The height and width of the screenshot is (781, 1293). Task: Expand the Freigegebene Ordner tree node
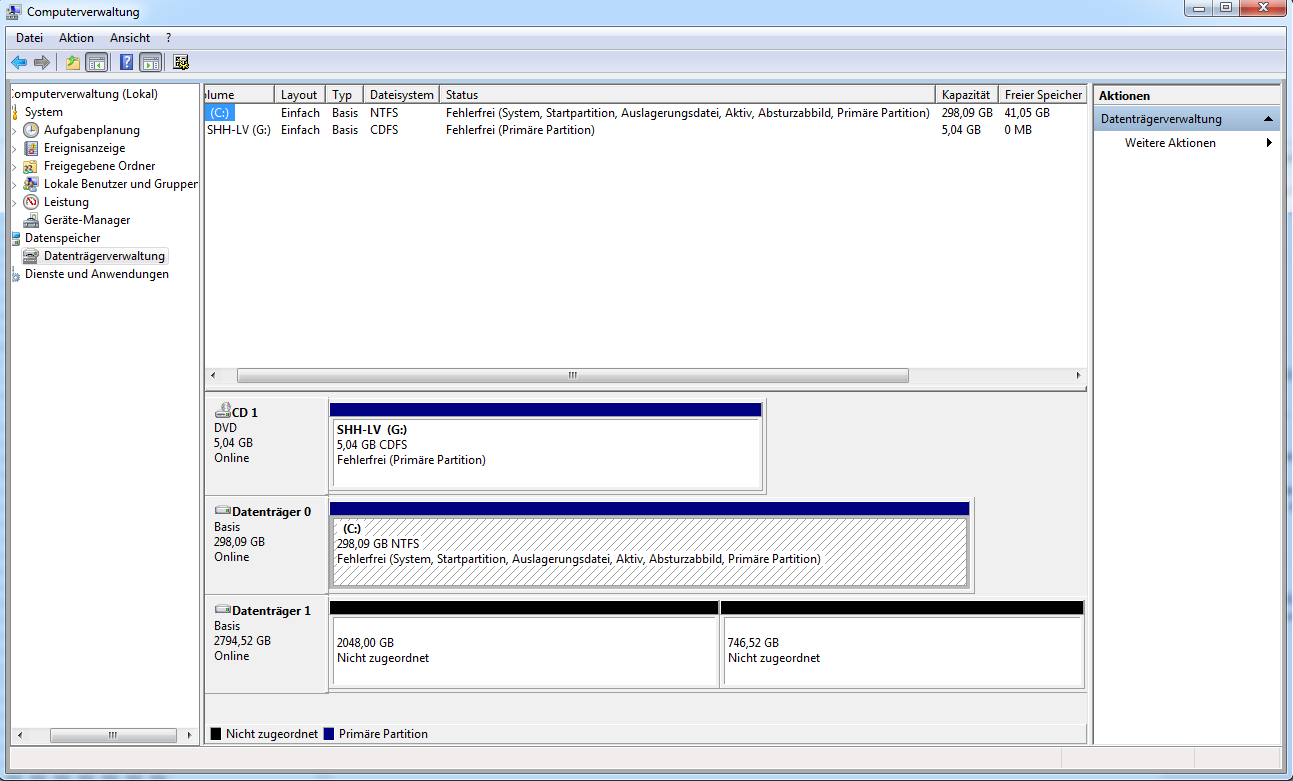(14, 166)
